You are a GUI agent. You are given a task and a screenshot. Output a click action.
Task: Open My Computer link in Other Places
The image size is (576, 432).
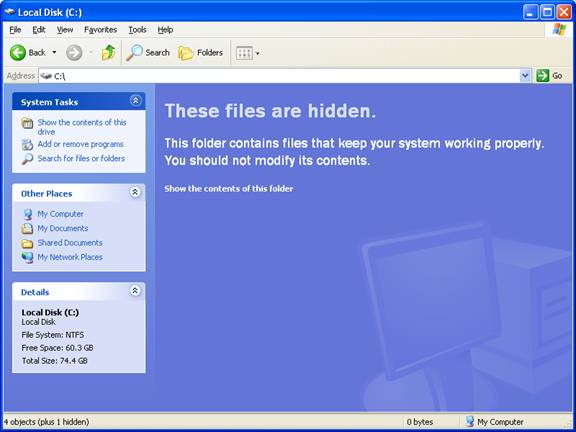point(60,214)
